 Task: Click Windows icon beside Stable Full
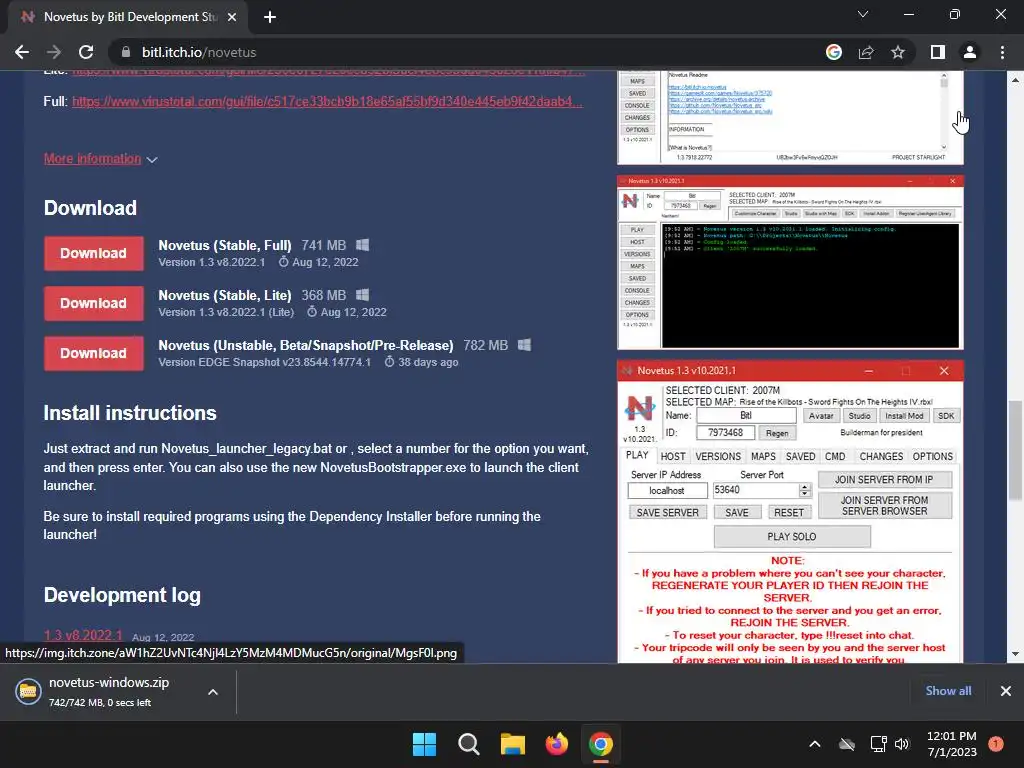point(362,245)
